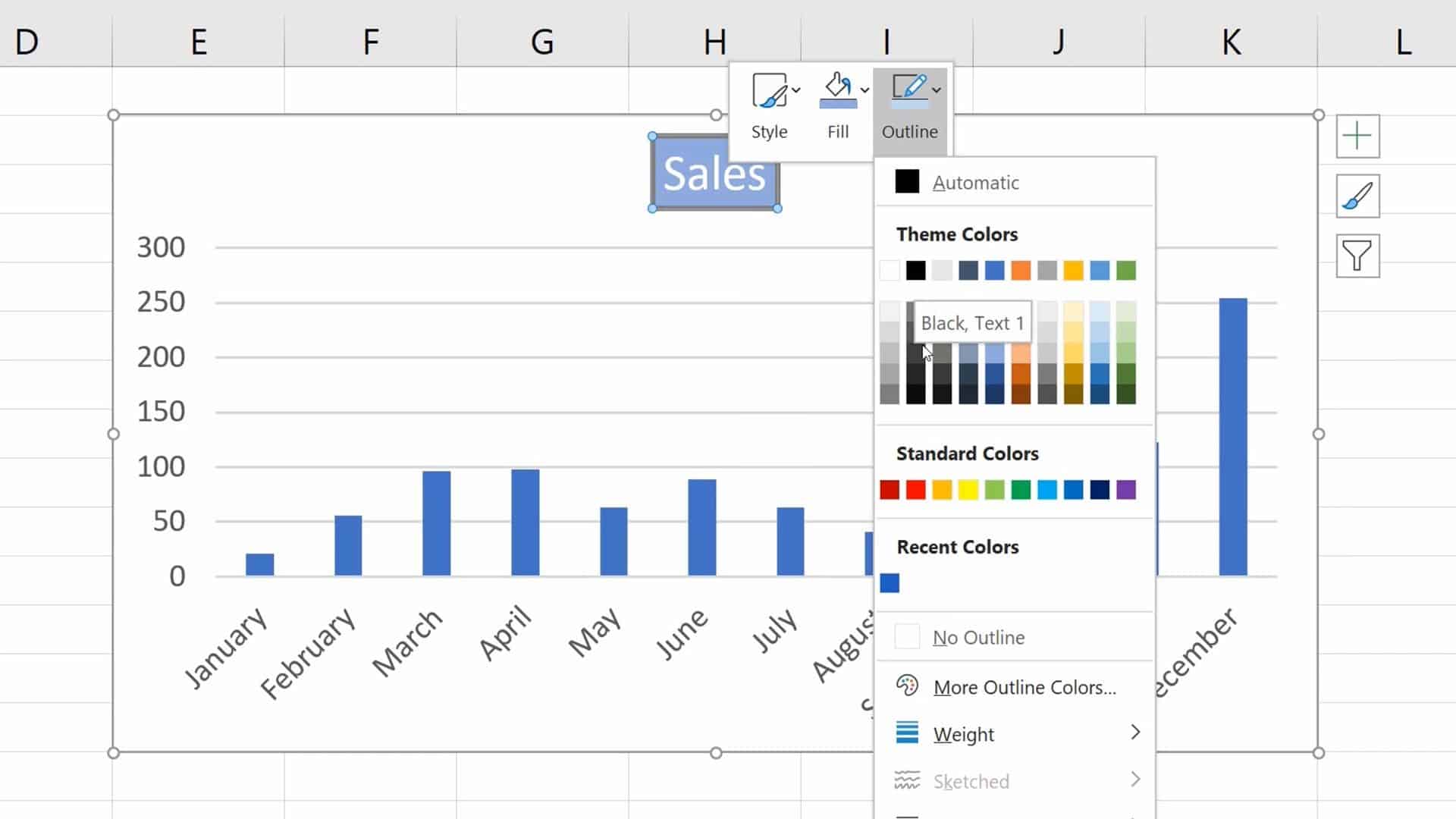Select purple standard color swatch

click(x=1126, y=490)
